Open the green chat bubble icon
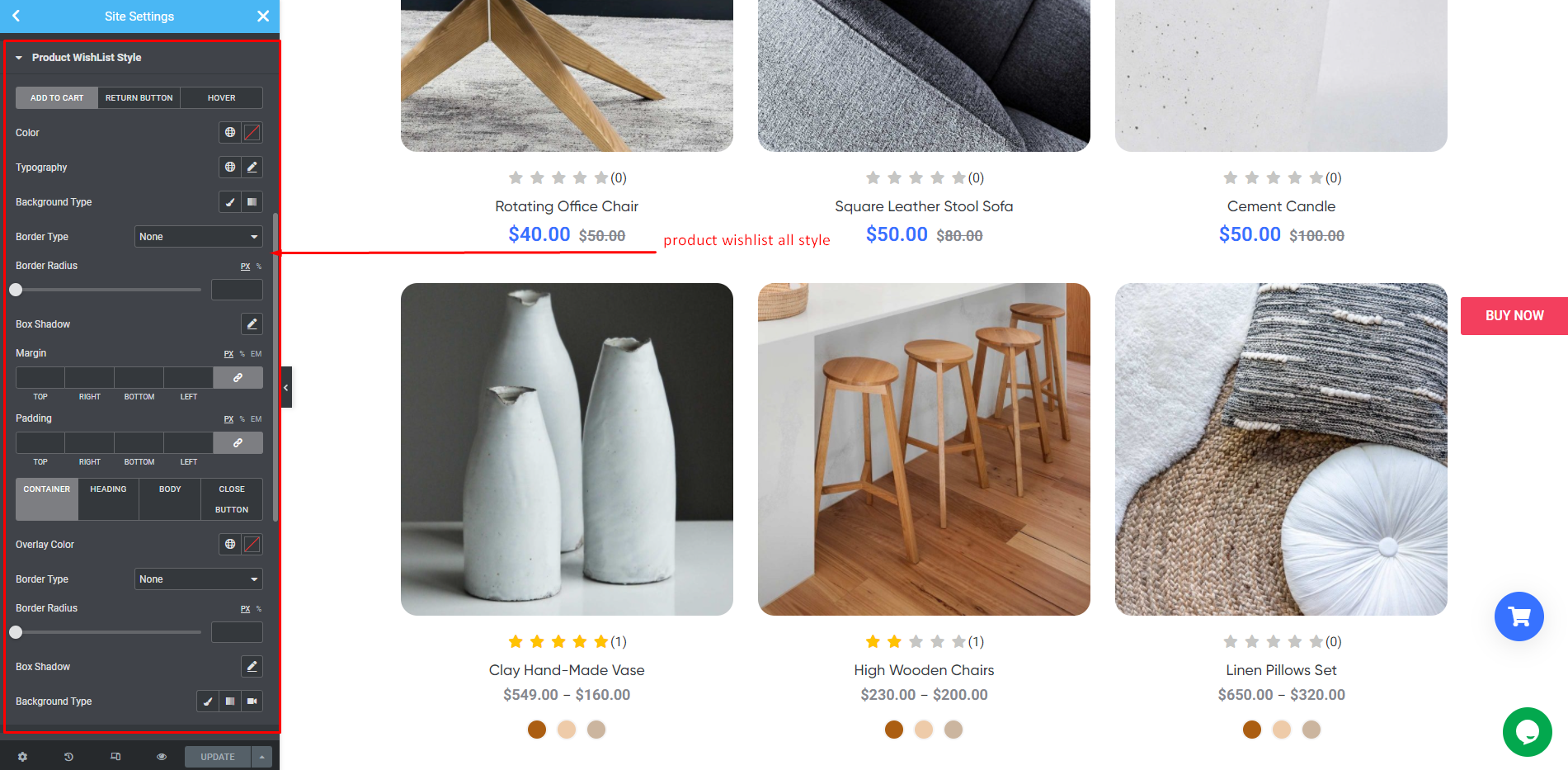The image size is (1568, 770). pos(1527,732)
